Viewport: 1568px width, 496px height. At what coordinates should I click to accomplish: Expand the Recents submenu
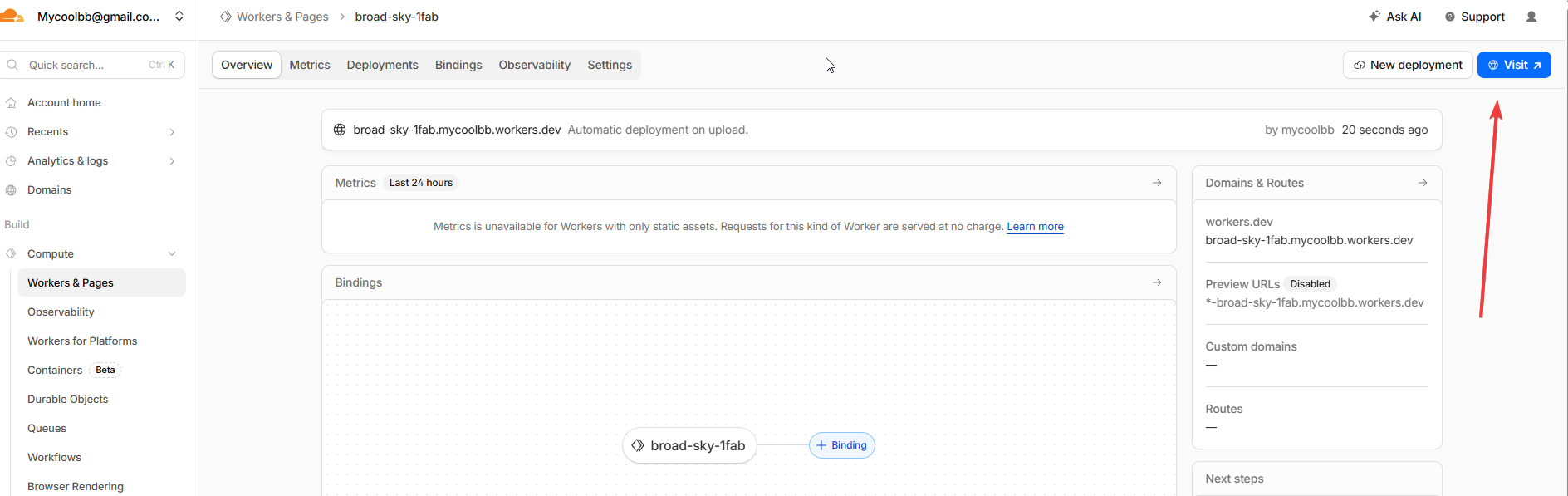172,132
